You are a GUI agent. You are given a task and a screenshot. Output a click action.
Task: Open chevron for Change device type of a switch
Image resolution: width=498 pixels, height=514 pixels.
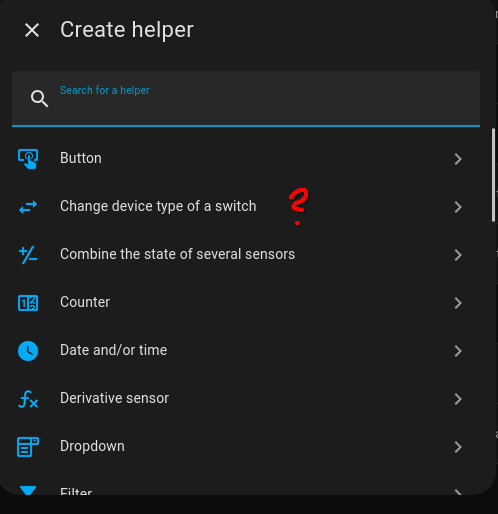(x=458, y=207)
